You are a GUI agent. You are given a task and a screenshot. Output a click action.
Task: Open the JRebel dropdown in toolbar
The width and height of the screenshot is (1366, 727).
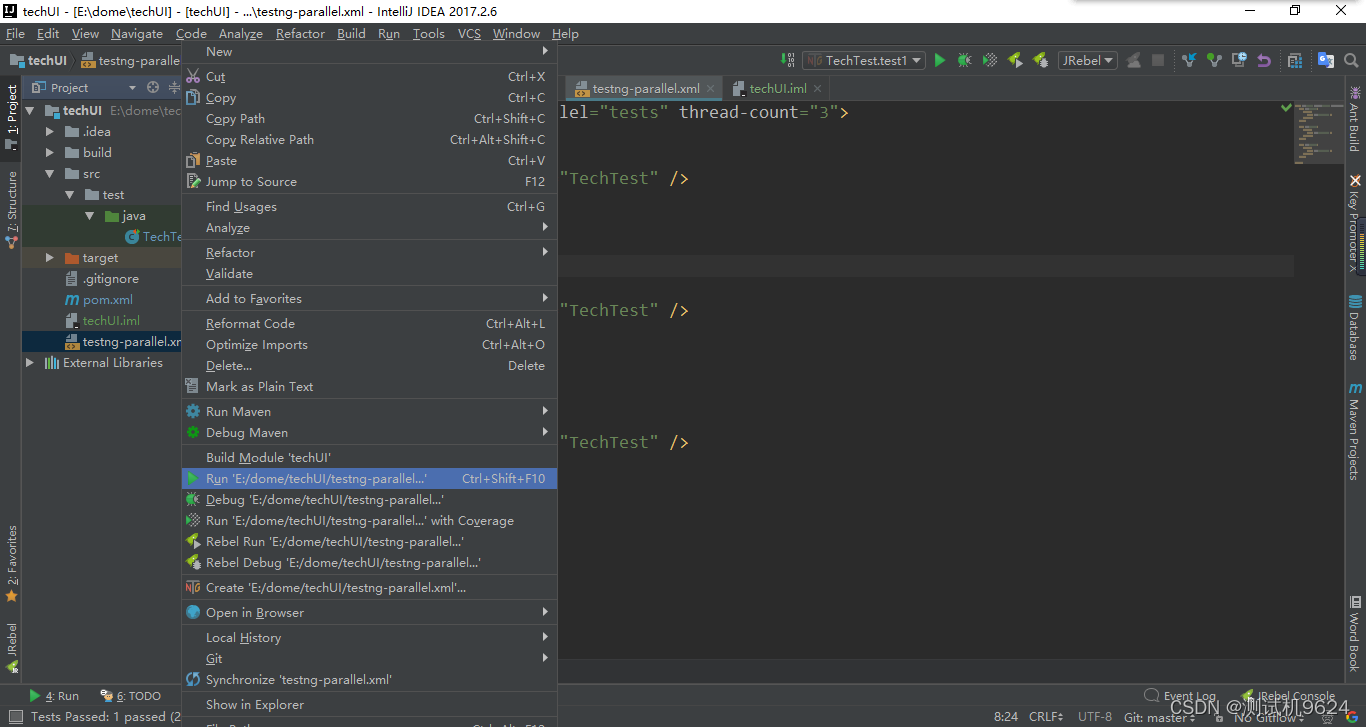[1087, 60]
